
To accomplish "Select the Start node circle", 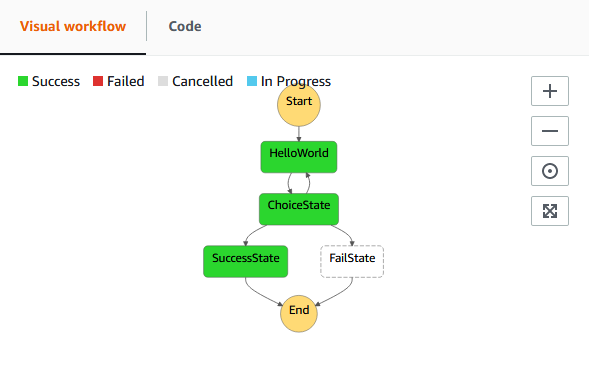I will [x=299, y=105].
